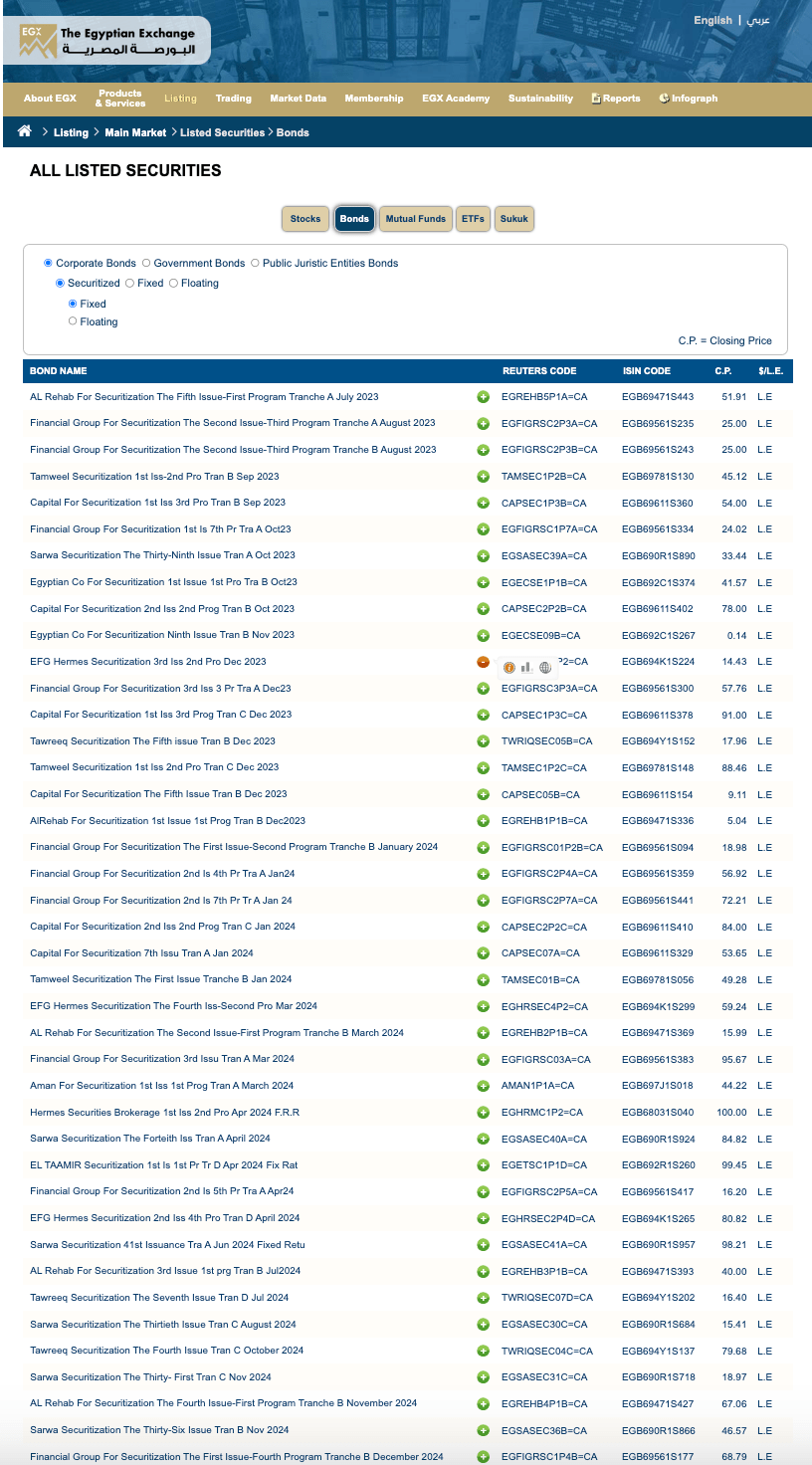This screenshot has width=812, height=1465.
Task: Switch to the ETFs tab
Action: 473,219
